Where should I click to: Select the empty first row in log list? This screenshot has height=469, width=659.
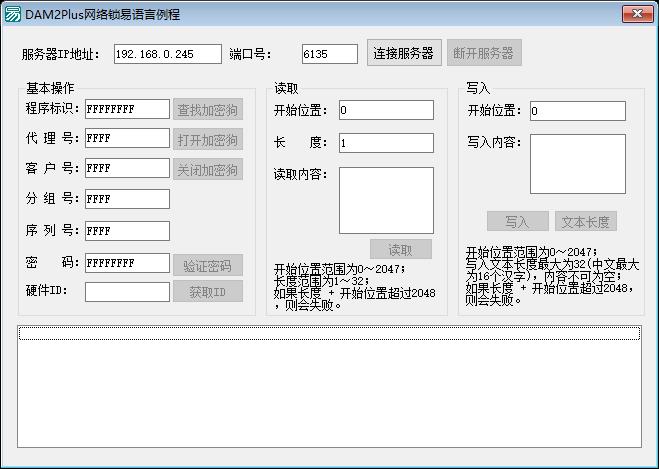330,334
